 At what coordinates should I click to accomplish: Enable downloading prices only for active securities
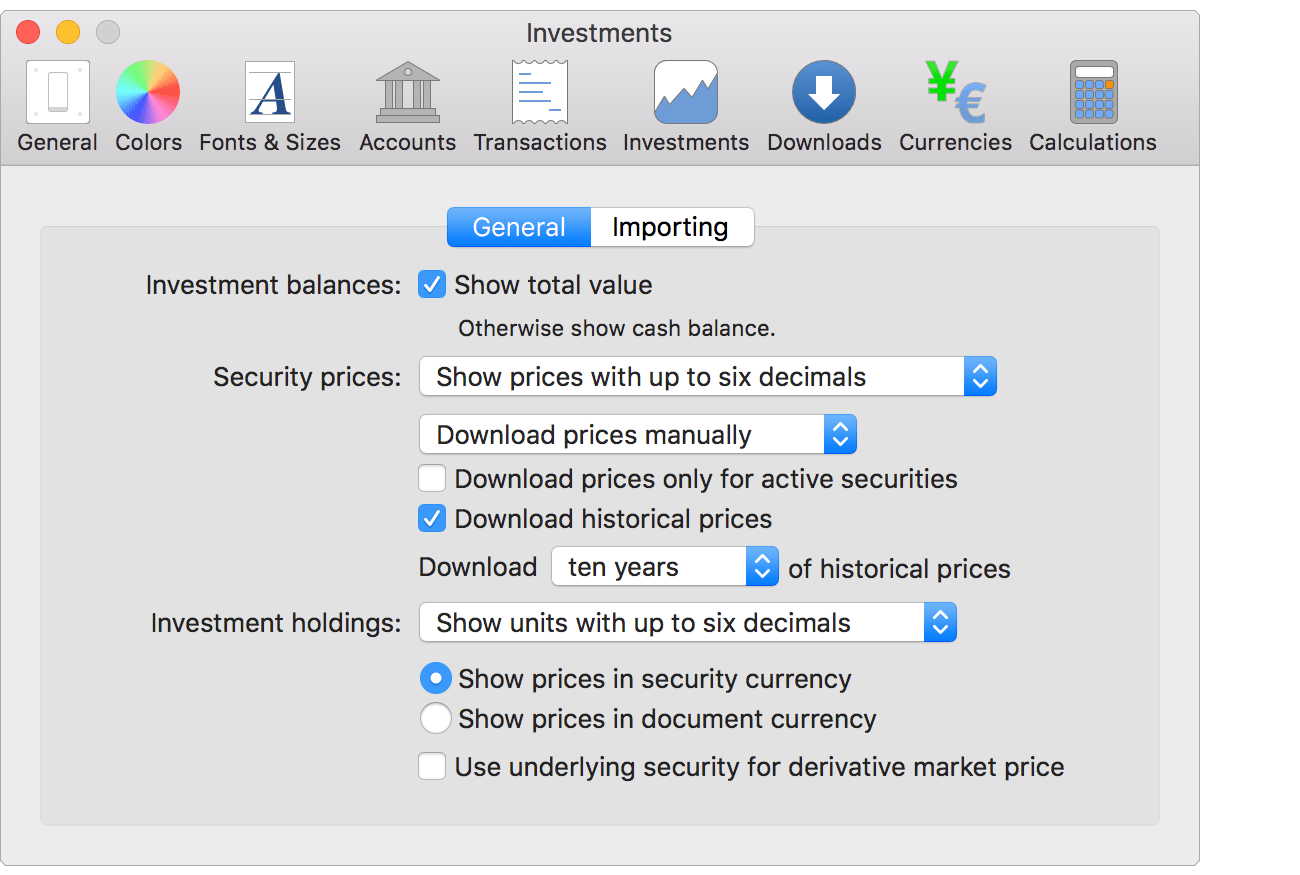pyautogui.click(x=431, y=478)
